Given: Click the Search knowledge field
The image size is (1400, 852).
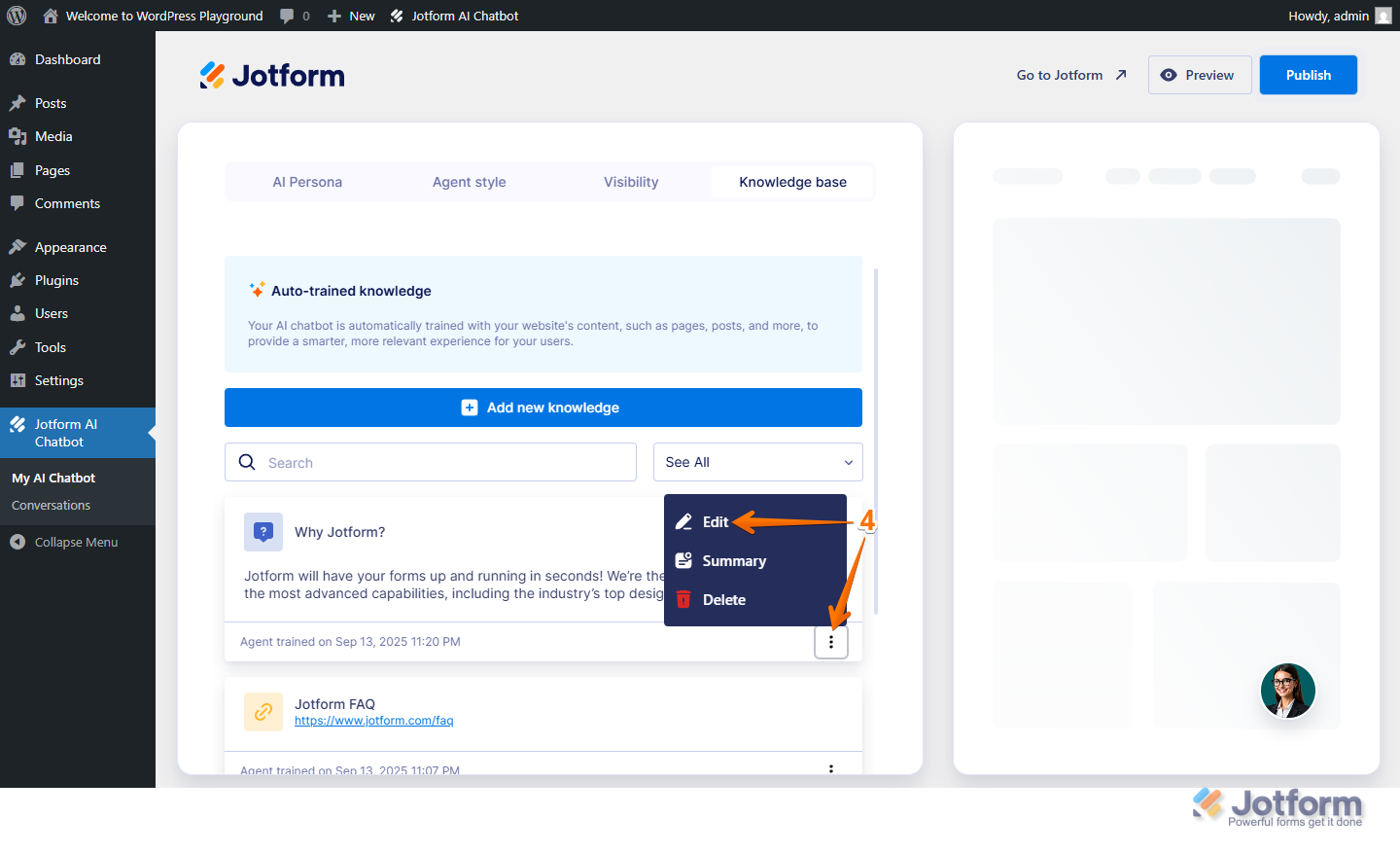Looking at the screenshot, I should pos(431,462).
